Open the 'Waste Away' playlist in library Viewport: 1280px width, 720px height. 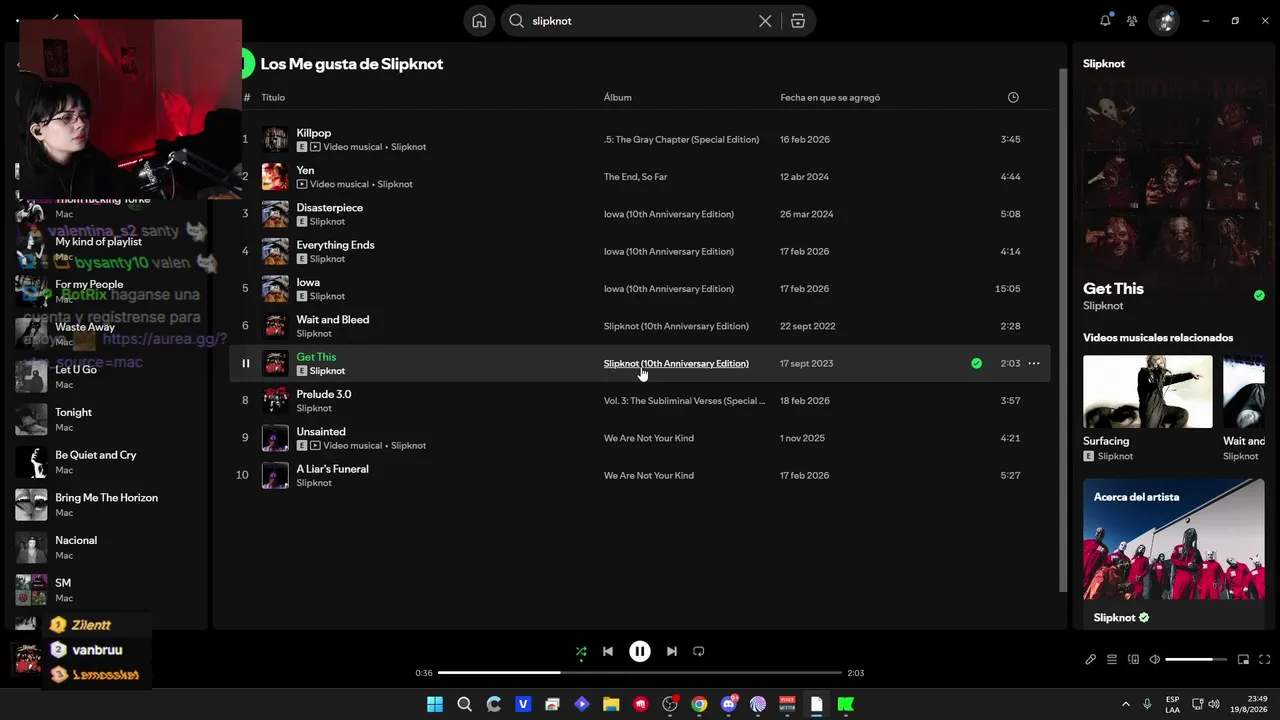point(85,327)
